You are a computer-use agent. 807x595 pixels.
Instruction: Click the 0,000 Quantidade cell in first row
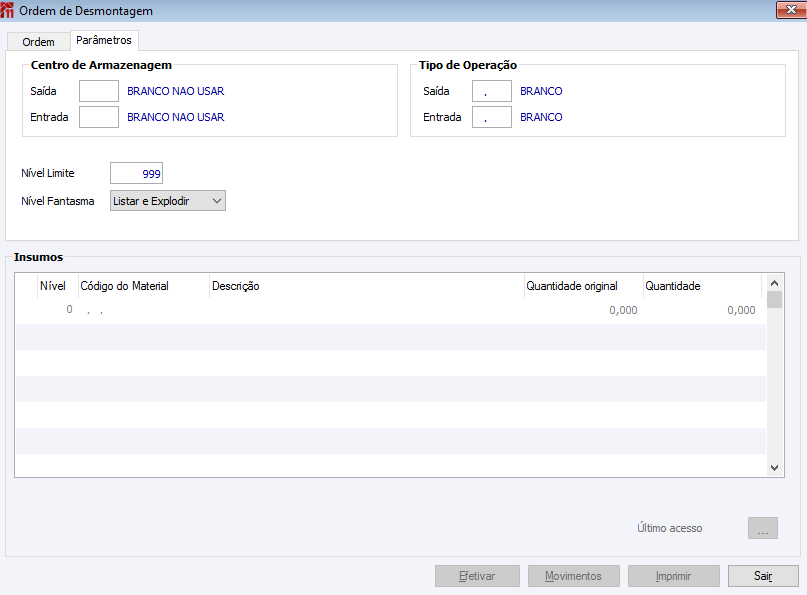[x=703, y=310]
